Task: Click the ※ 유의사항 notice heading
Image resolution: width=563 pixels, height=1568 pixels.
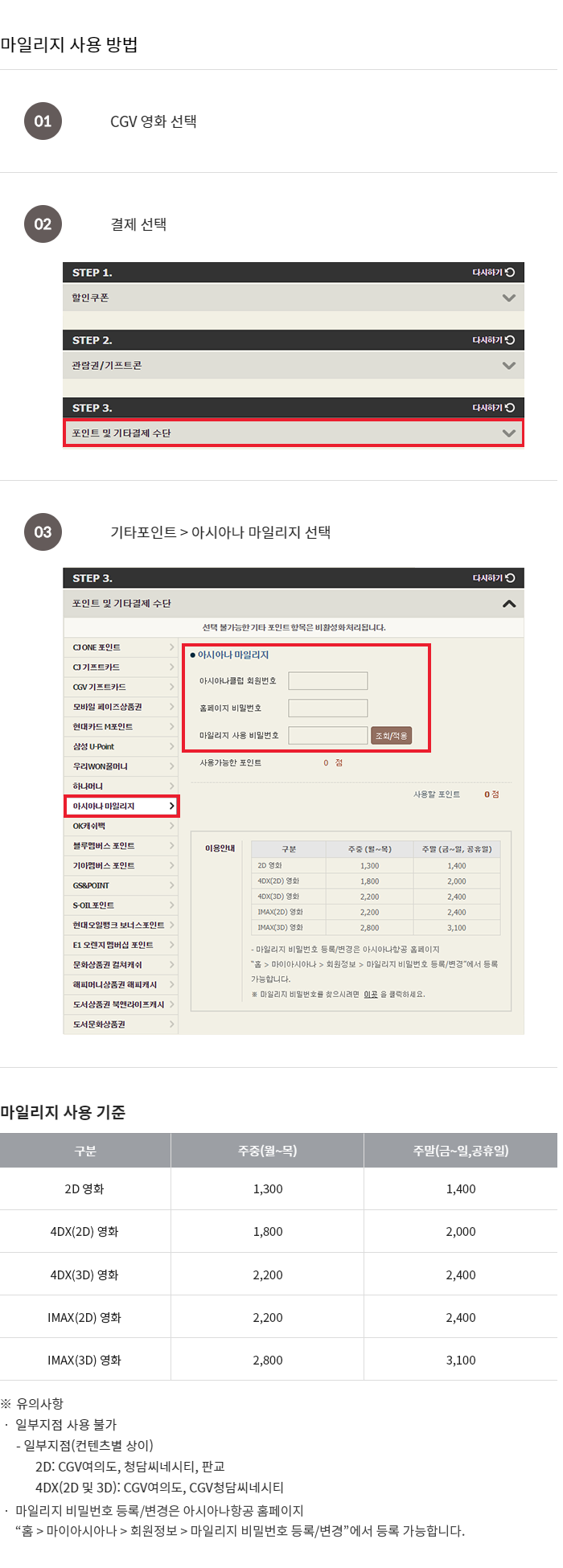Action: pos(32,1404)
